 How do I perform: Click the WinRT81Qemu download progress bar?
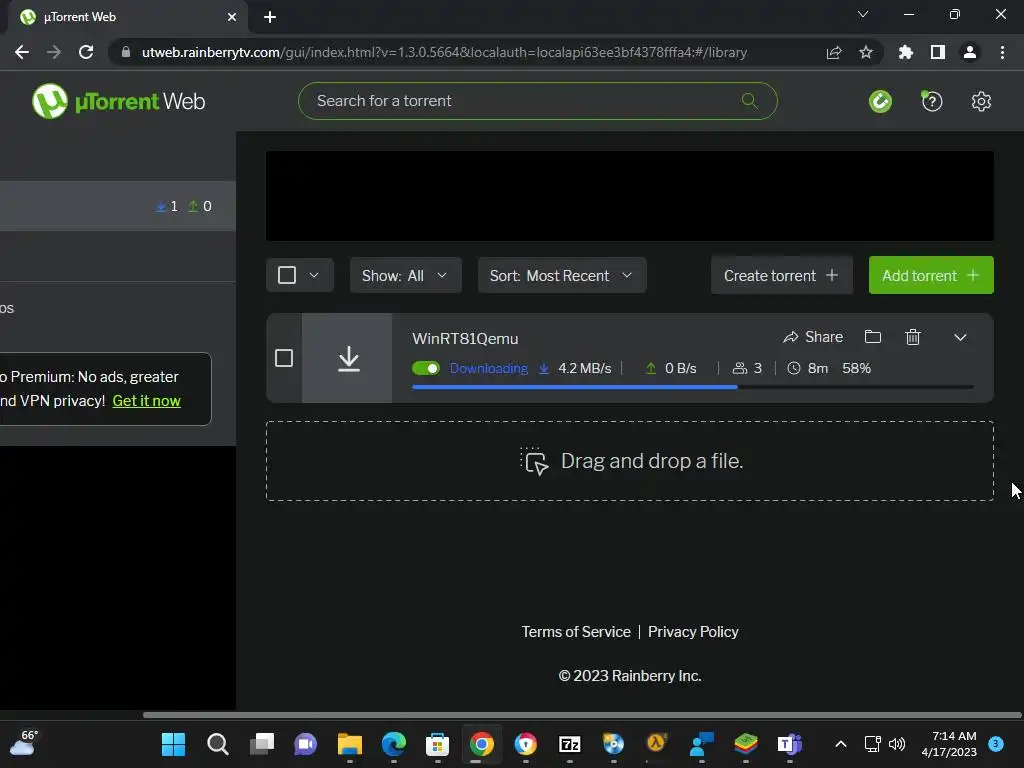pyautogui.click(x=692, y=387)
